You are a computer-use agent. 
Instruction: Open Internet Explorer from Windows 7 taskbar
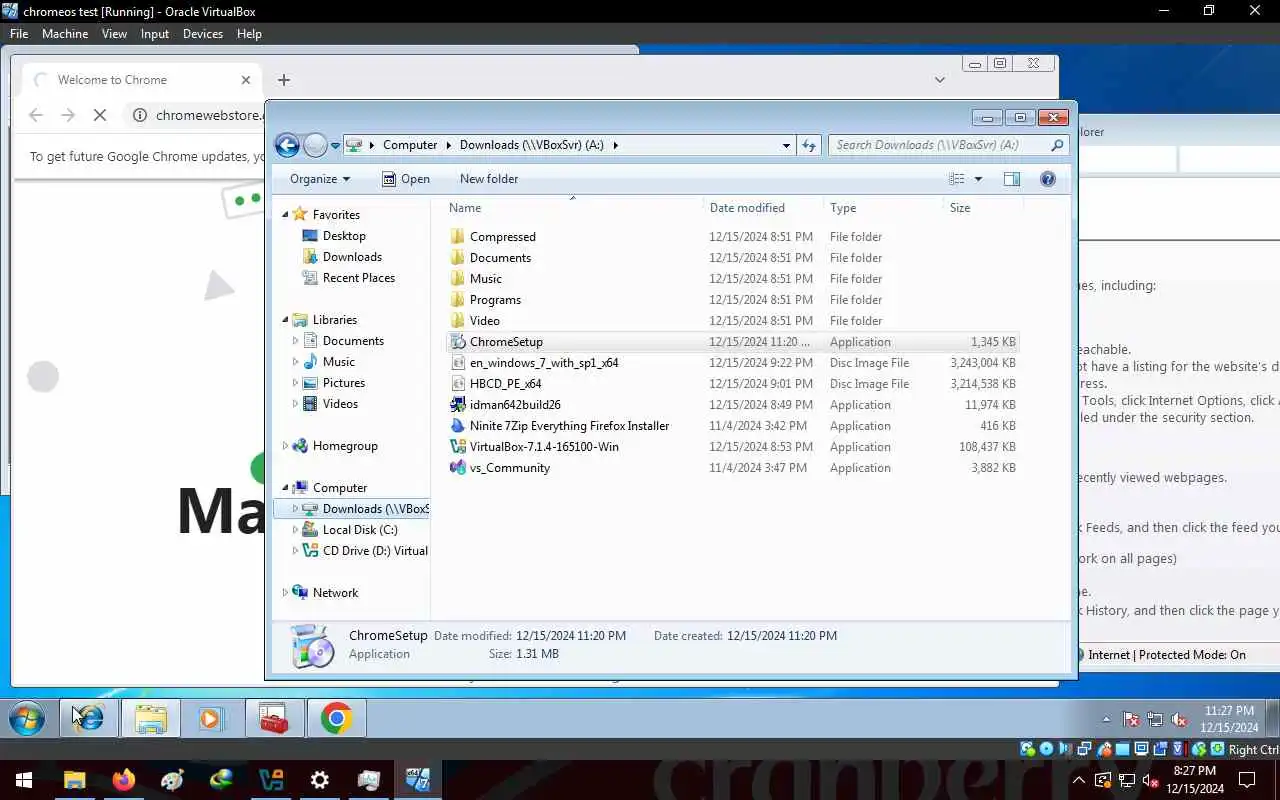point(88,718)
